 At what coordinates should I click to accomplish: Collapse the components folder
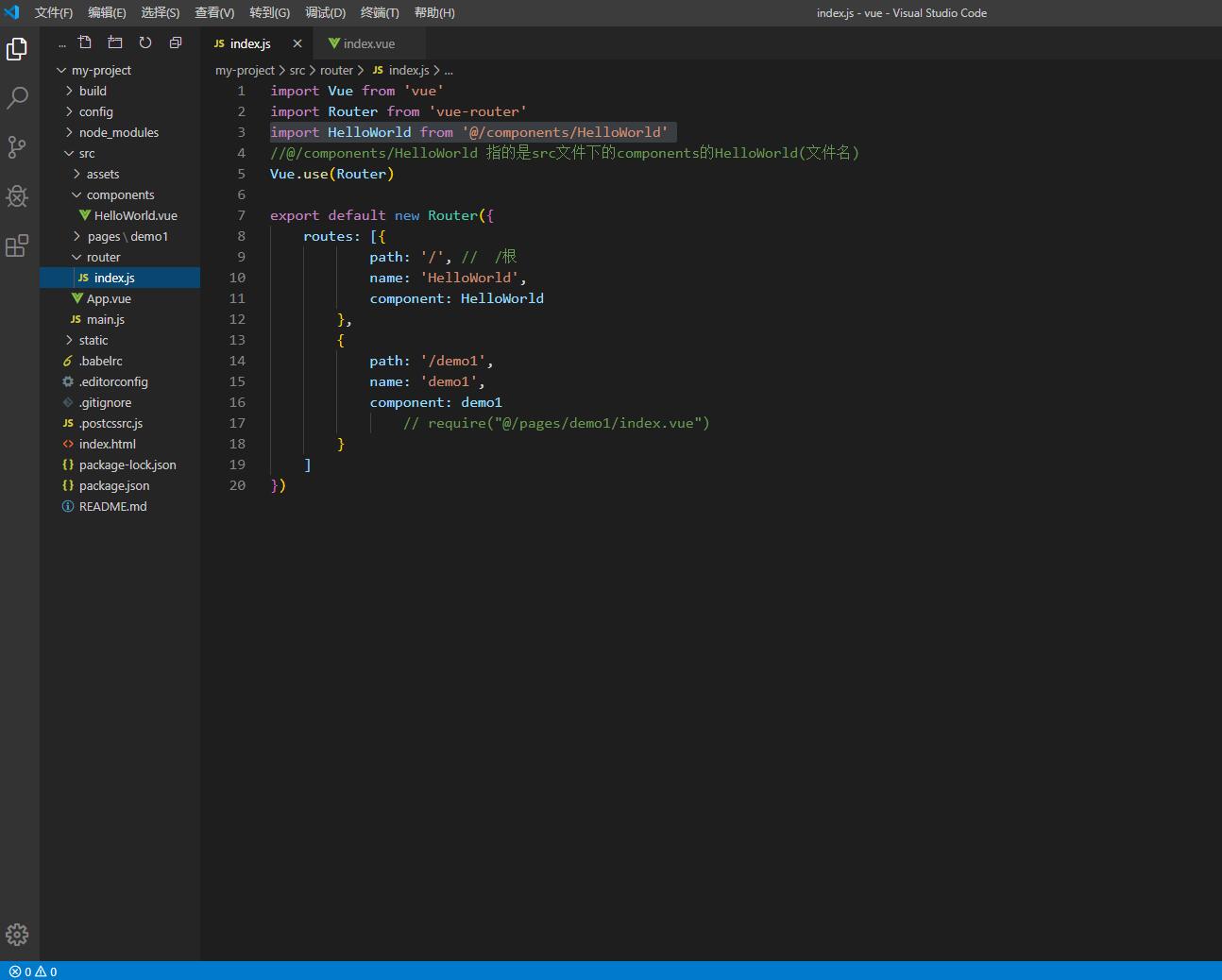coord(120,194)
